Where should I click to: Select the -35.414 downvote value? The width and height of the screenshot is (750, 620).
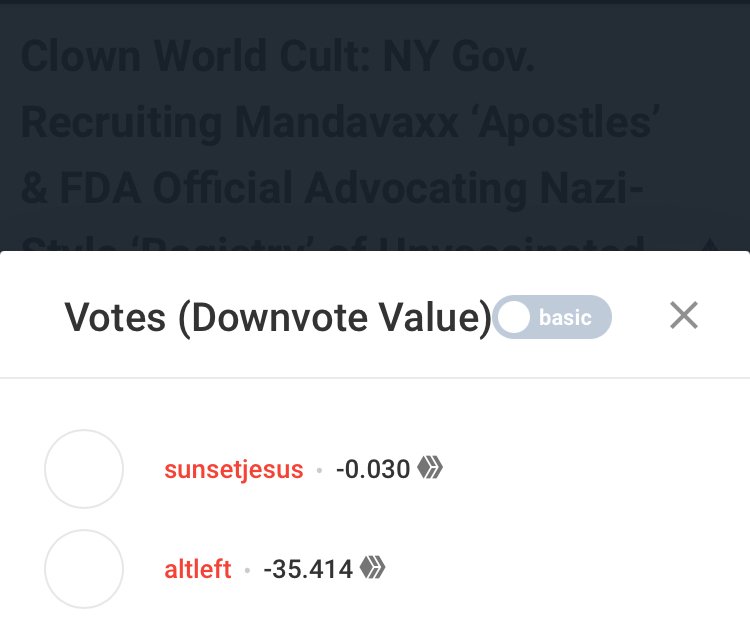coord(308,569)
